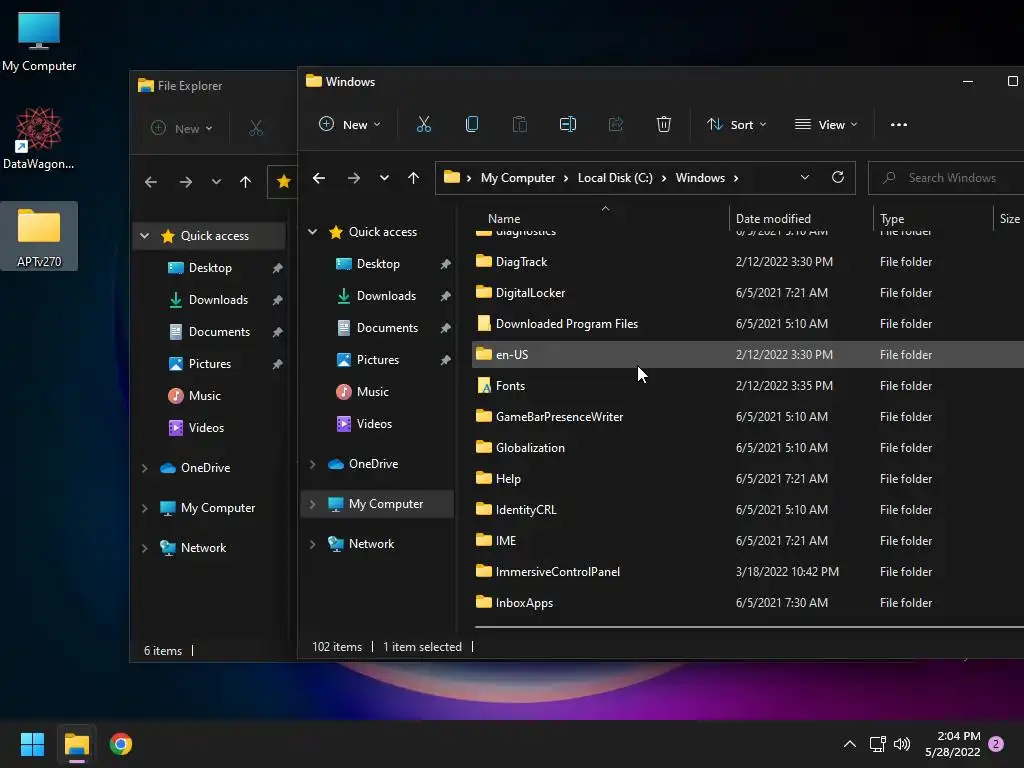Open the Sort dropdown menu
This screenshot has height=768, width=1024.
click(x=737, y=124)
